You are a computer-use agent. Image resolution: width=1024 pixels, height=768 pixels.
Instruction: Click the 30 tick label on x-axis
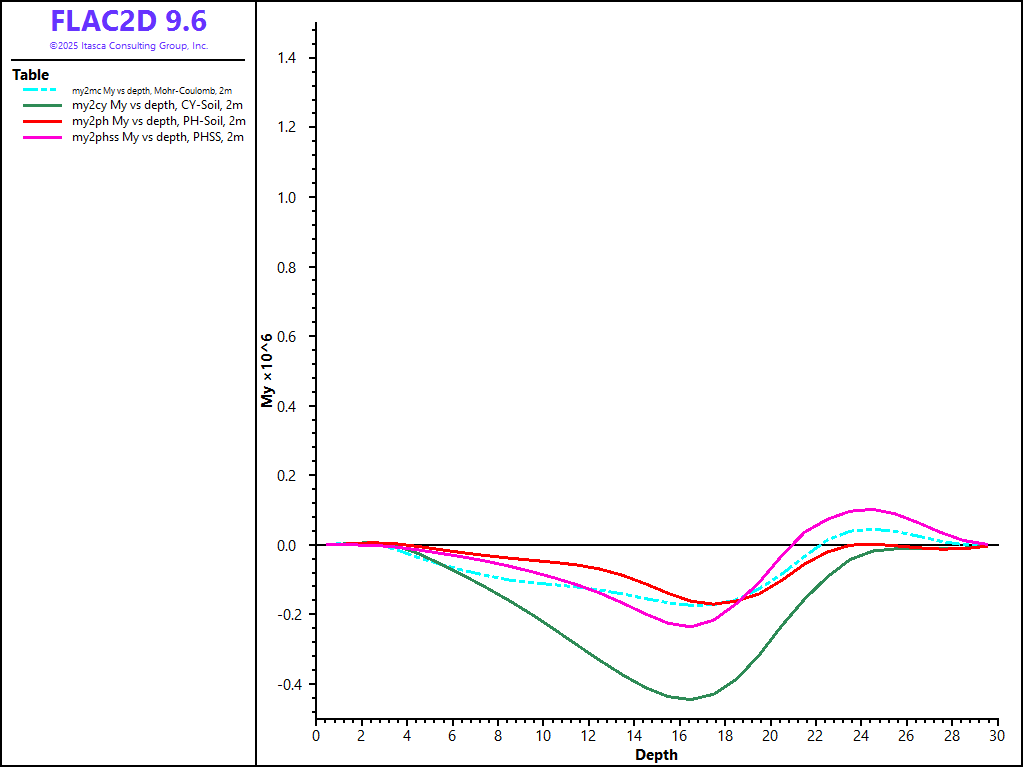coord(996,736)
